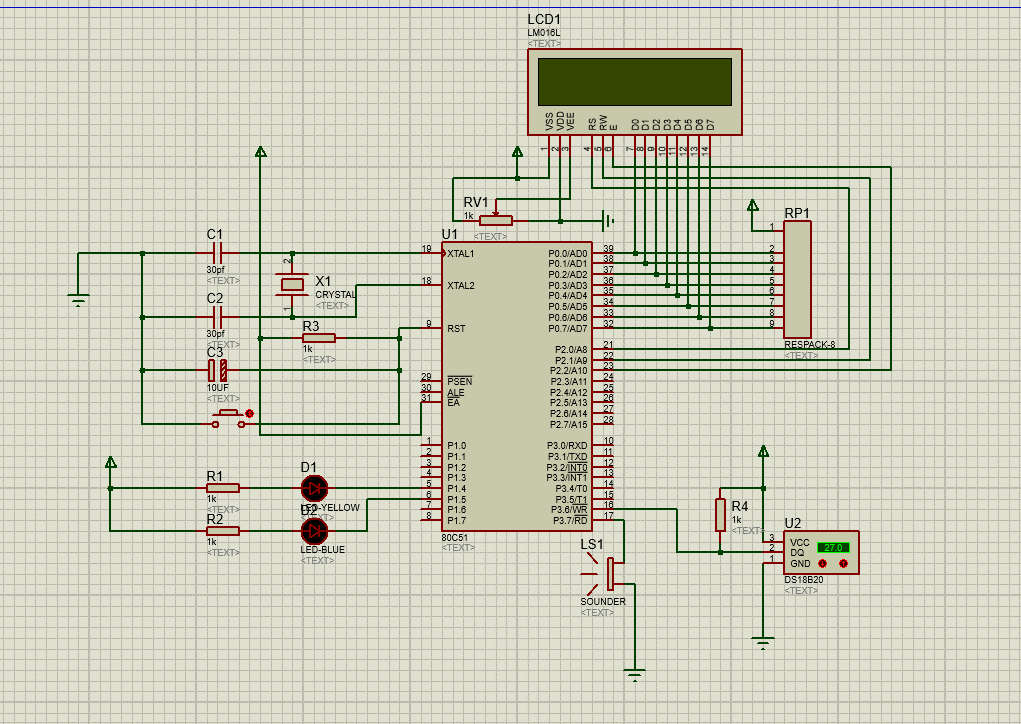Select power terminal above RP1 pin 1

click(x=753, y=206)
